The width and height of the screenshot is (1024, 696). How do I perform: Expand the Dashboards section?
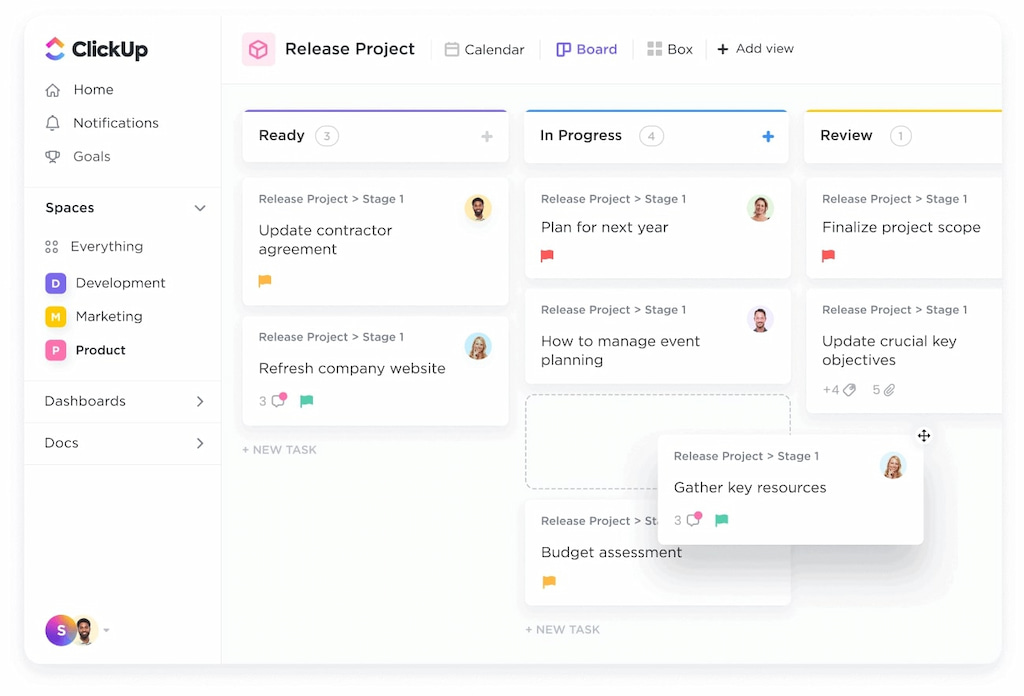pyautogui.click(x=200, y=401)
